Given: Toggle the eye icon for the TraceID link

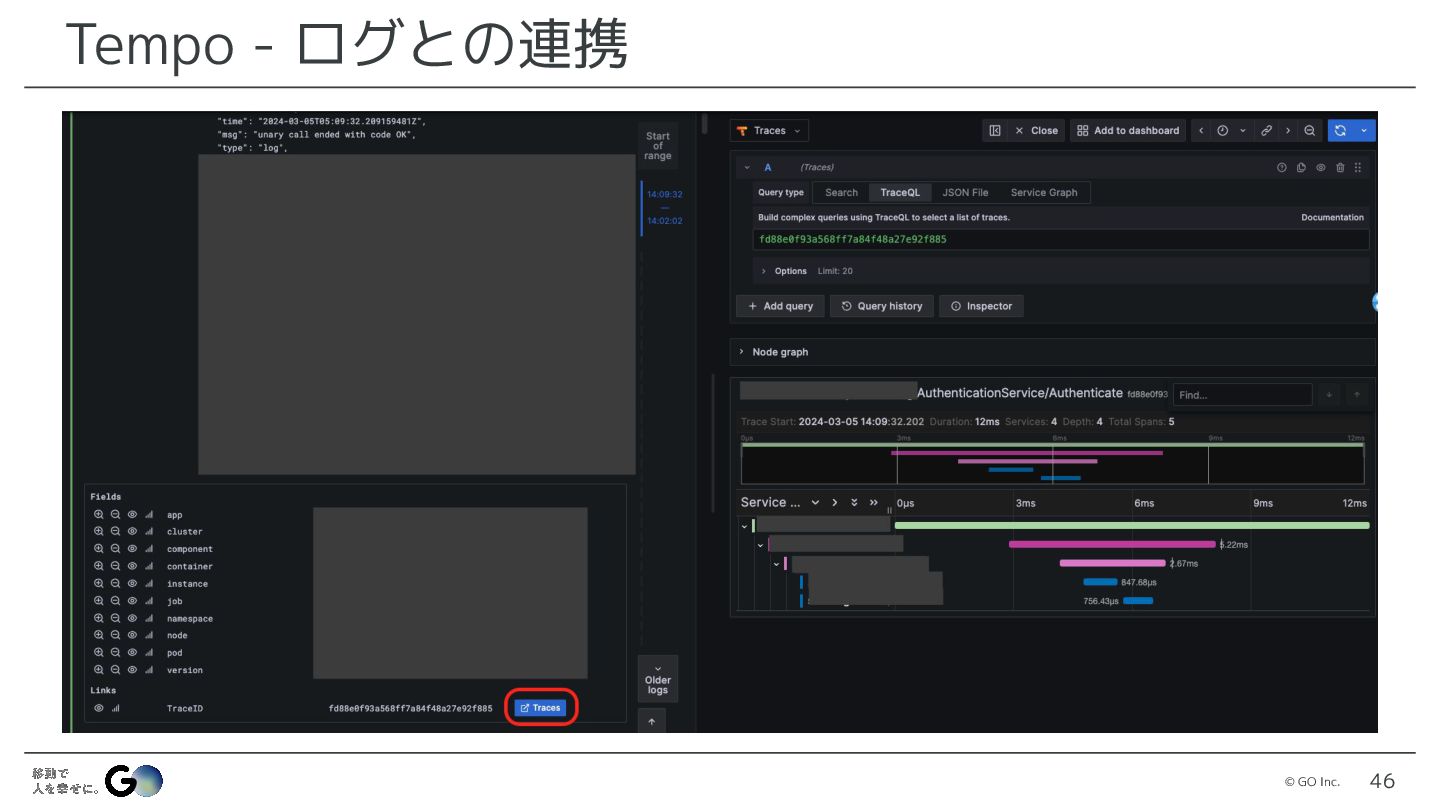Looking at the screenshot, I should 99,708.
